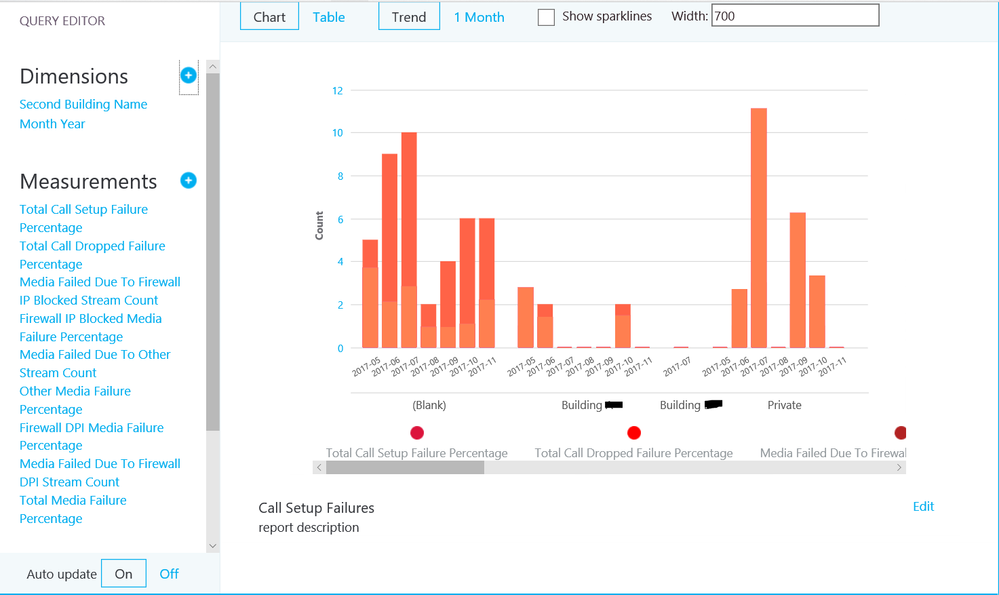999x595 pixels.
Task: Add a new measurement with plus icon
Action: coord(188,180)
